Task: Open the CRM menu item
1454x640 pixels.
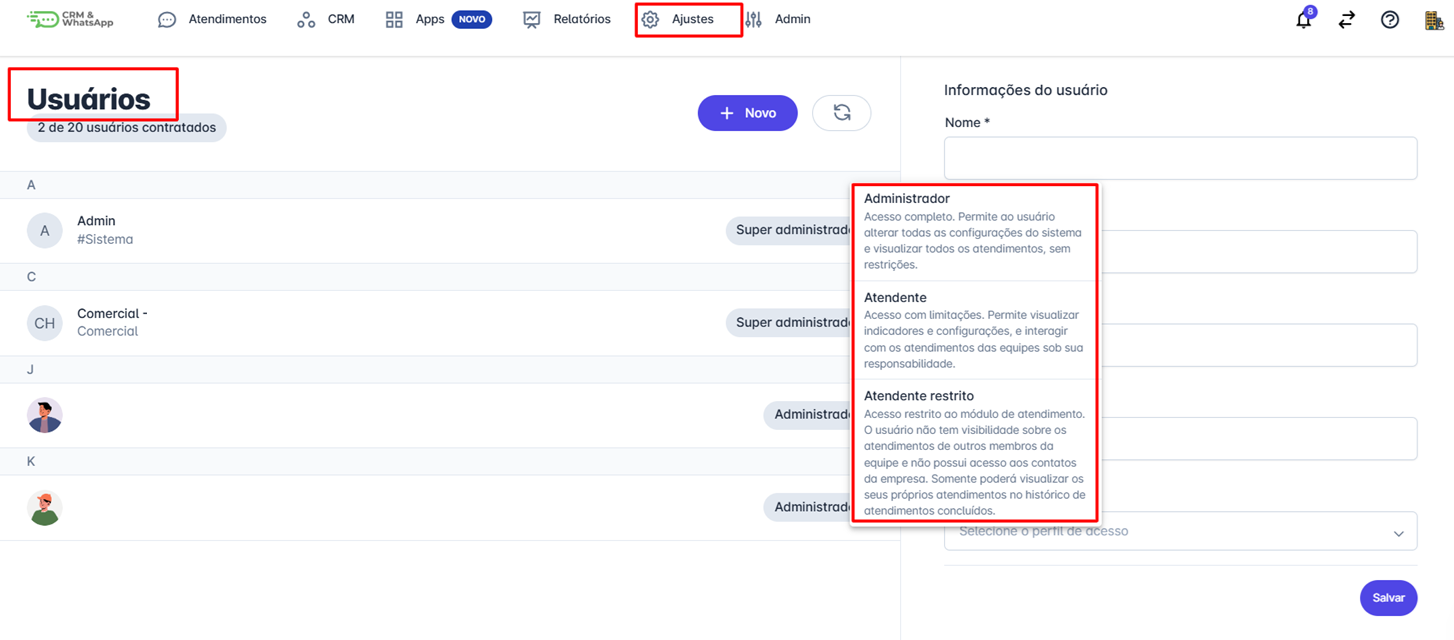Action: click(326, 19)
